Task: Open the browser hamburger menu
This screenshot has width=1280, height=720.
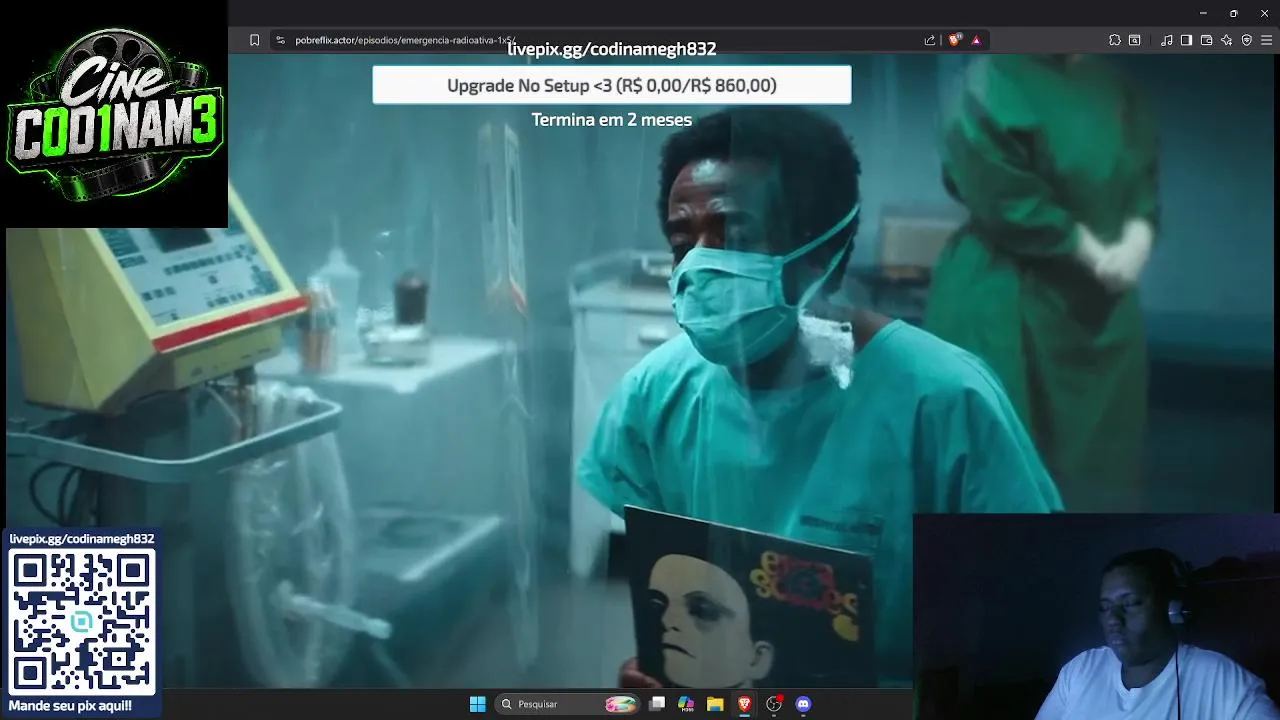Action: point(1267,40)
